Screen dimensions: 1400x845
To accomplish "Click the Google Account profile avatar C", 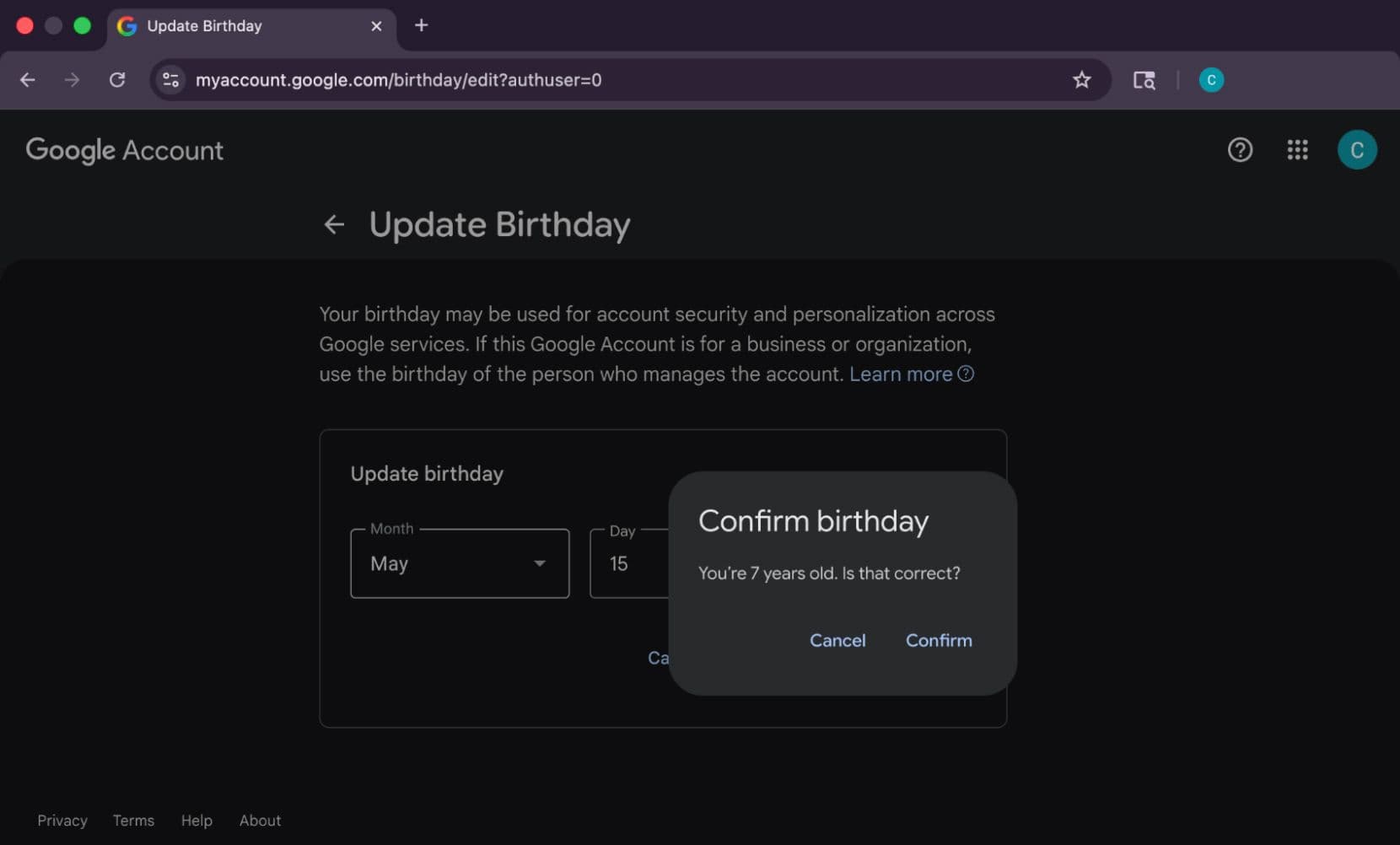I will [1357, 150].
